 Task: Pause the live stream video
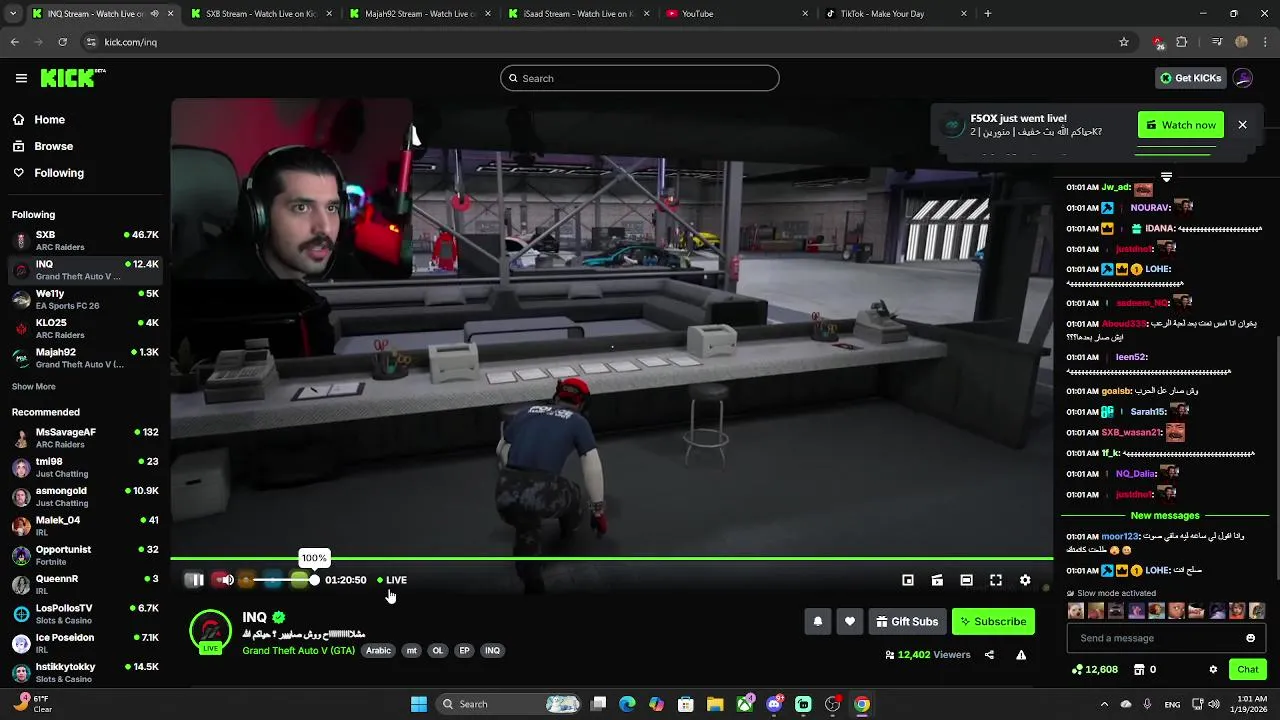197,580
